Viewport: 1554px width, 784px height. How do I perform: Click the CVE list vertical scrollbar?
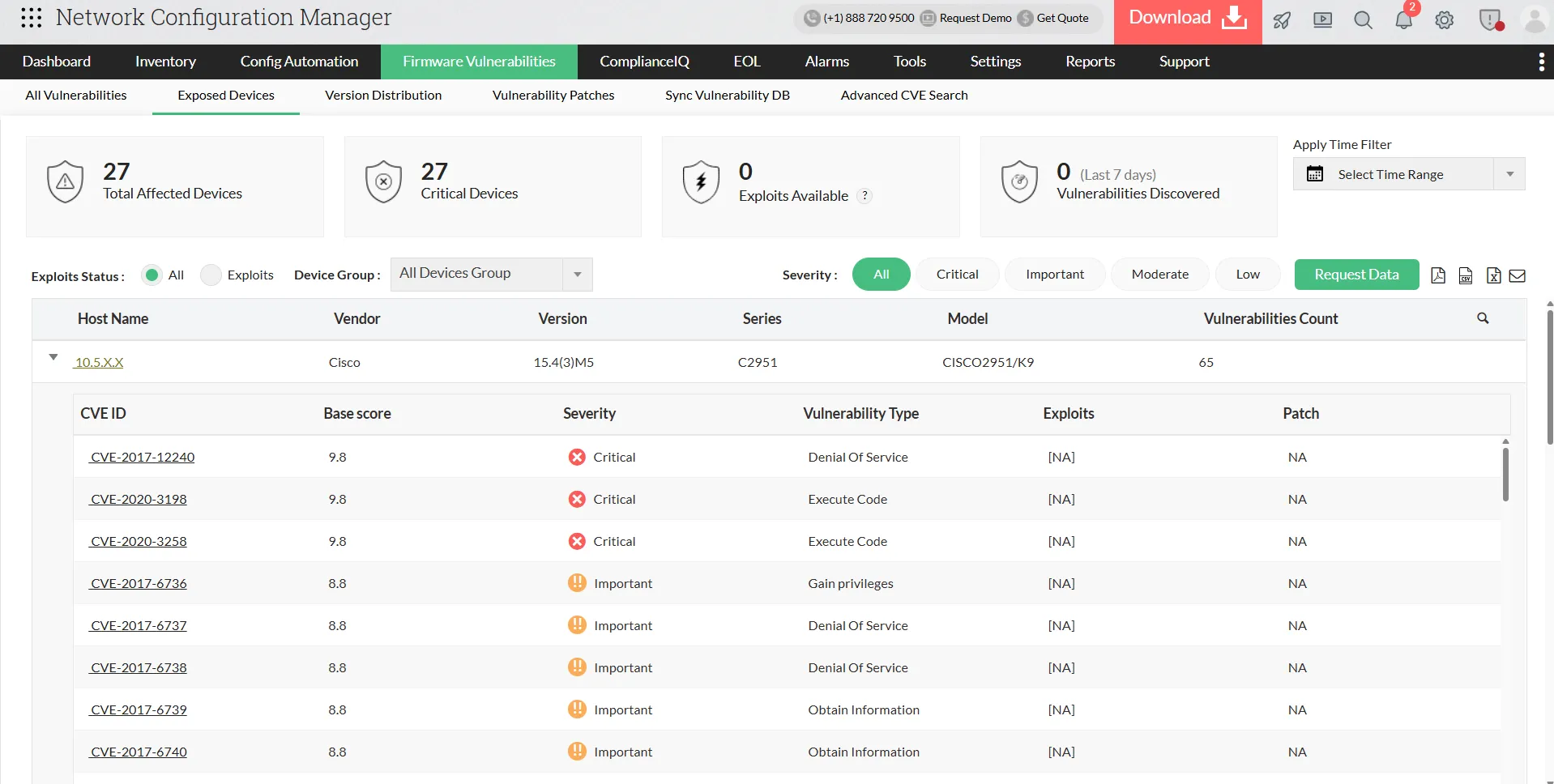point(1505,474)
